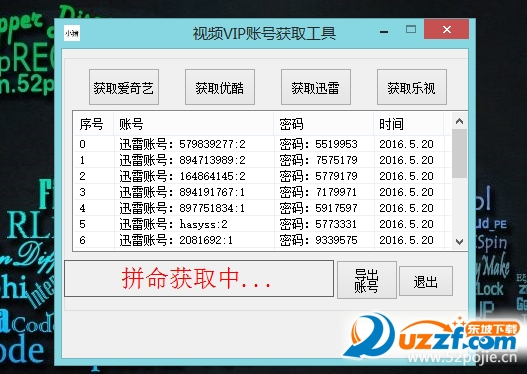Viewport: 527px width, 374px height.
Task: Quit using the 退出 button
Action: pos(426,281)
